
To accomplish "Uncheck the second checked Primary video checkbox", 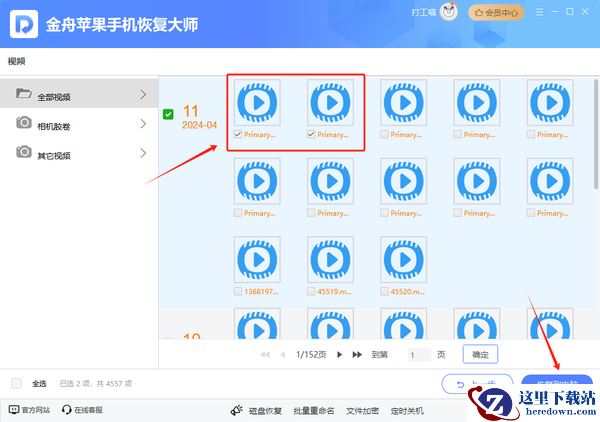I will pyautogui.click(x=311, y=134).
